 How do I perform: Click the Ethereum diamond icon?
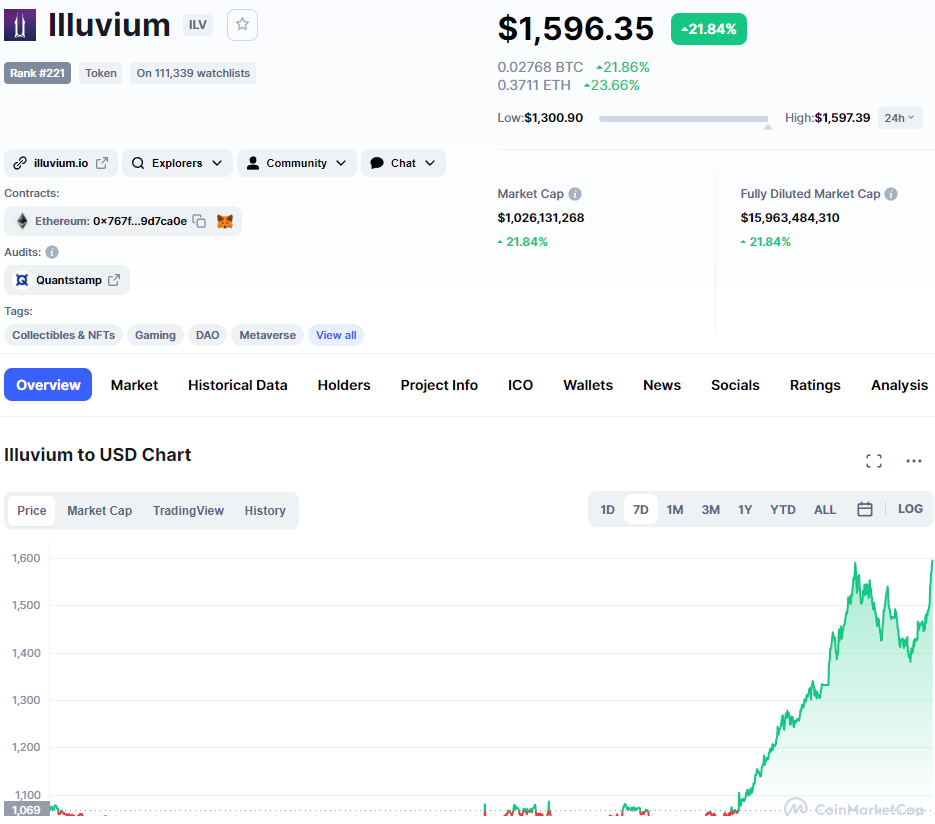point(22,221)
